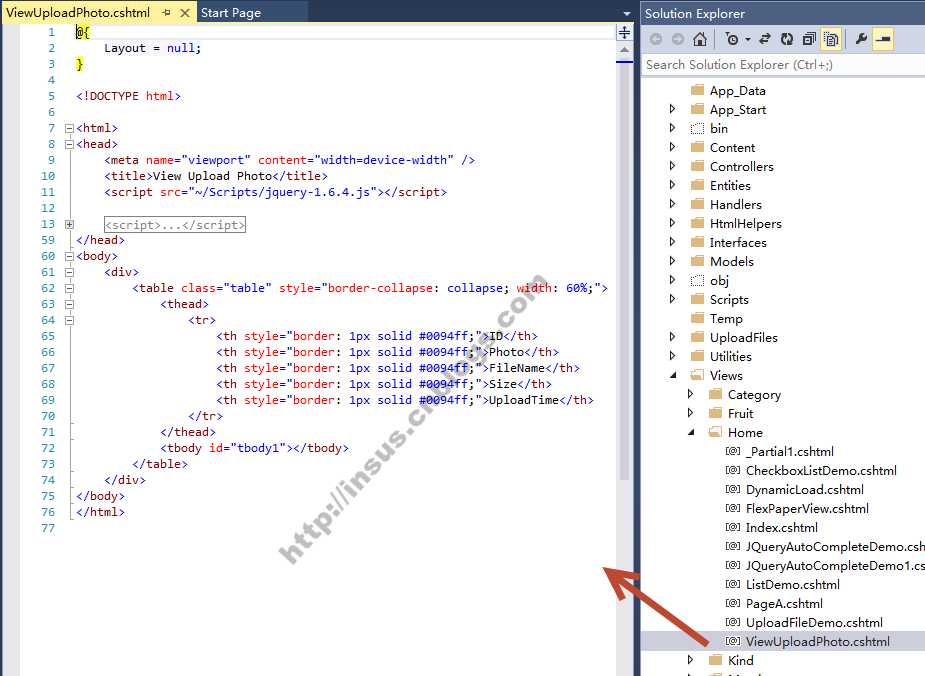Expand the Scripts folder
The image size is (925, 676).
672,299
